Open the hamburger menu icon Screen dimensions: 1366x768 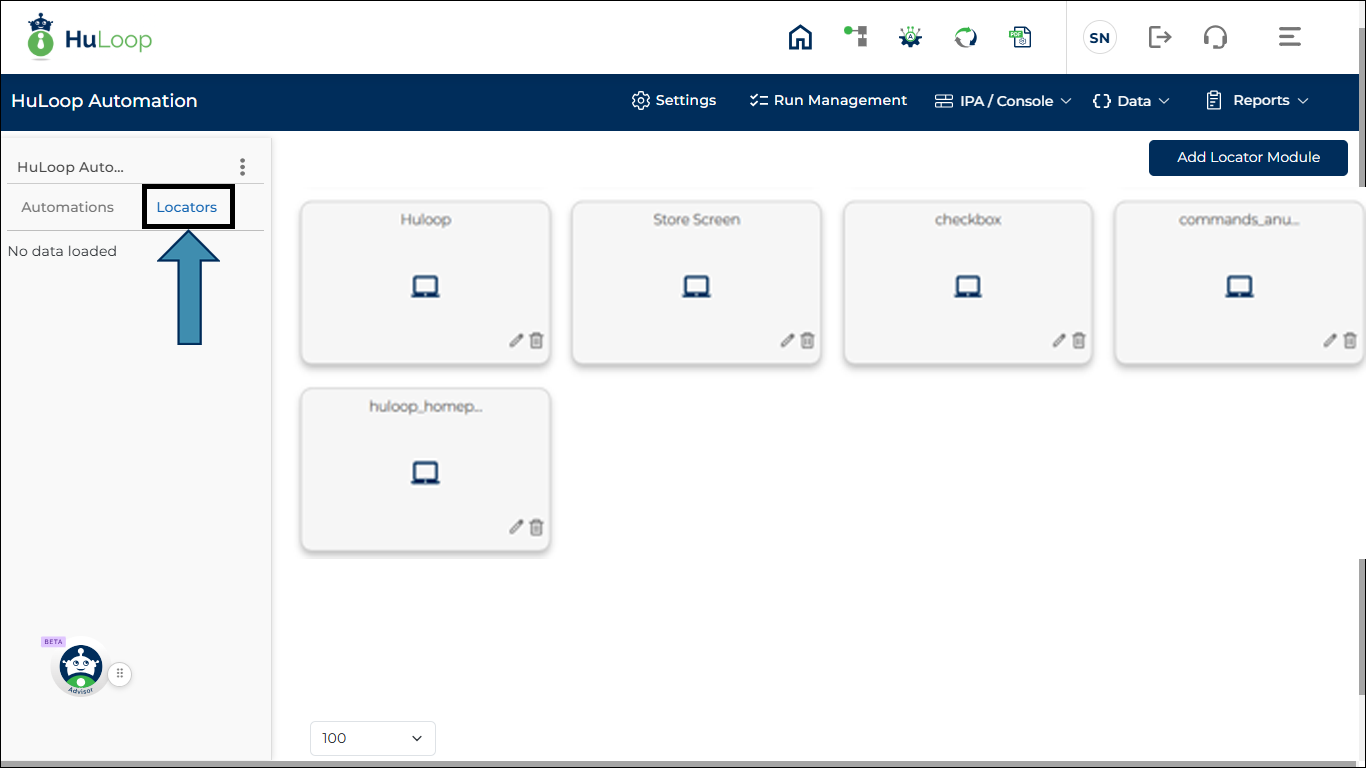1289,38
